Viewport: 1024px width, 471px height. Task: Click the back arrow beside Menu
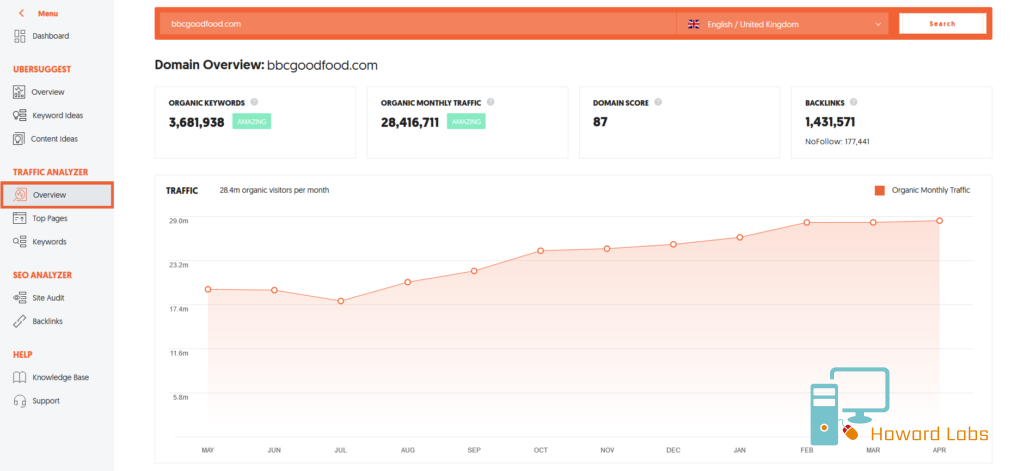(22, 13)
